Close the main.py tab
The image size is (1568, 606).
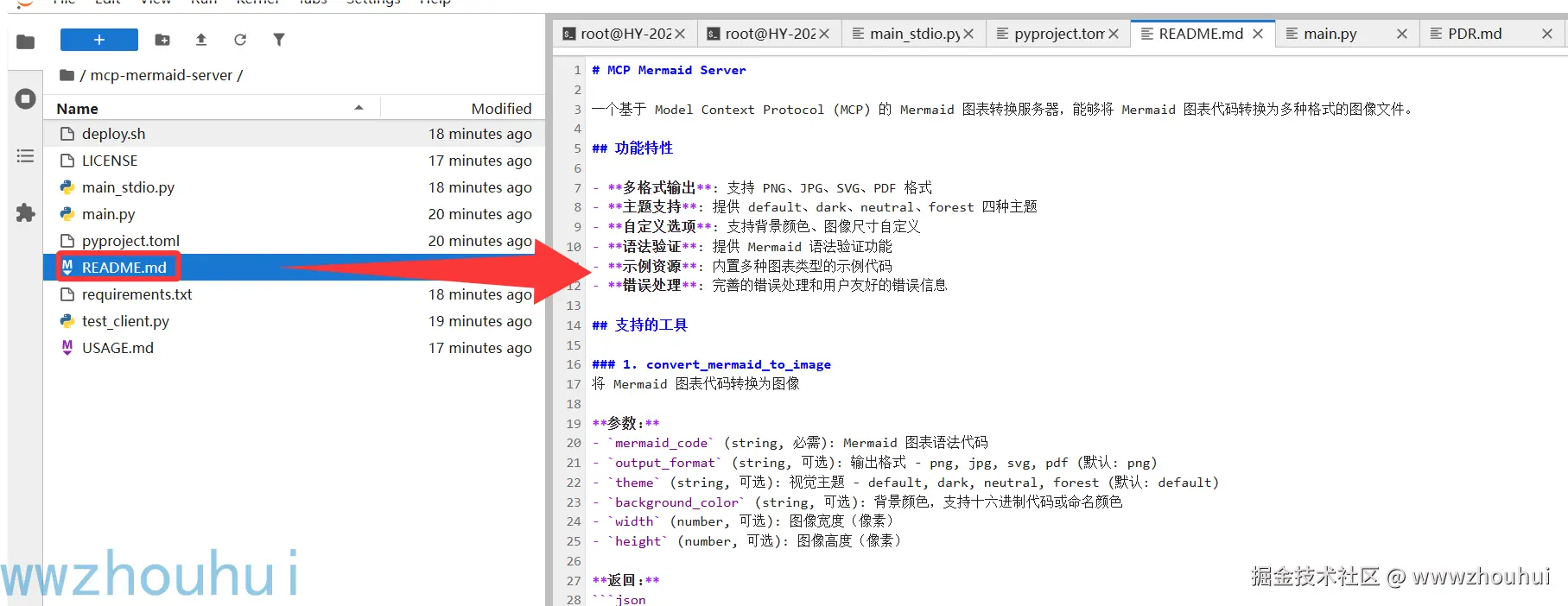tap(1402, 34)
